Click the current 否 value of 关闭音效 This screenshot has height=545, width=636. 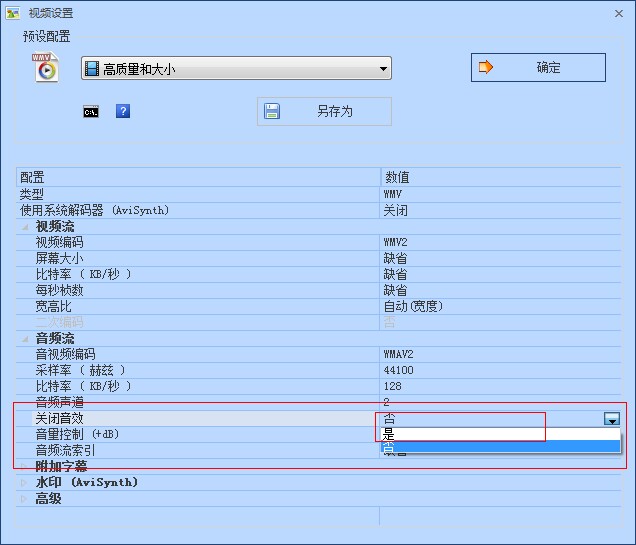(x=389, y=418)
